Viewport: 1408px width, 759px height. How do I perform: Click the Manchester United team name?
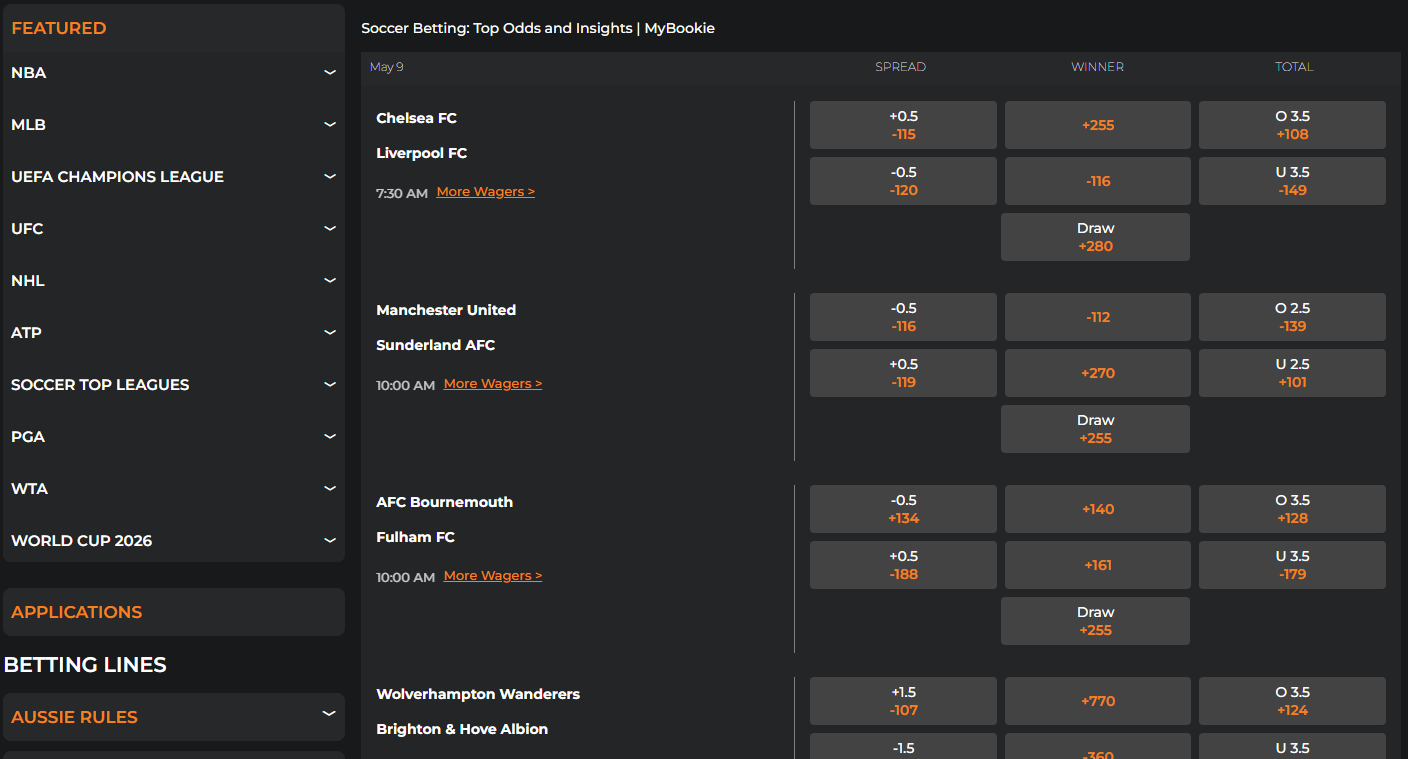[446, 310]
